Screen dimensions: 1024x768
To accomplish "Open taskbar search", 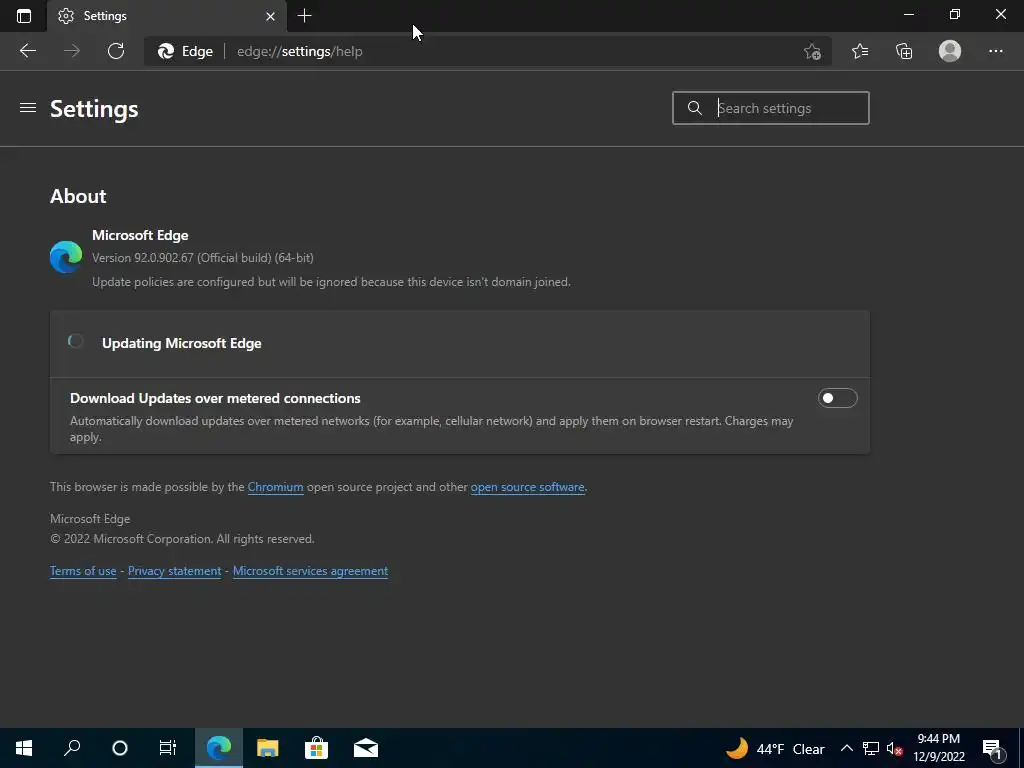I will 72,748.
